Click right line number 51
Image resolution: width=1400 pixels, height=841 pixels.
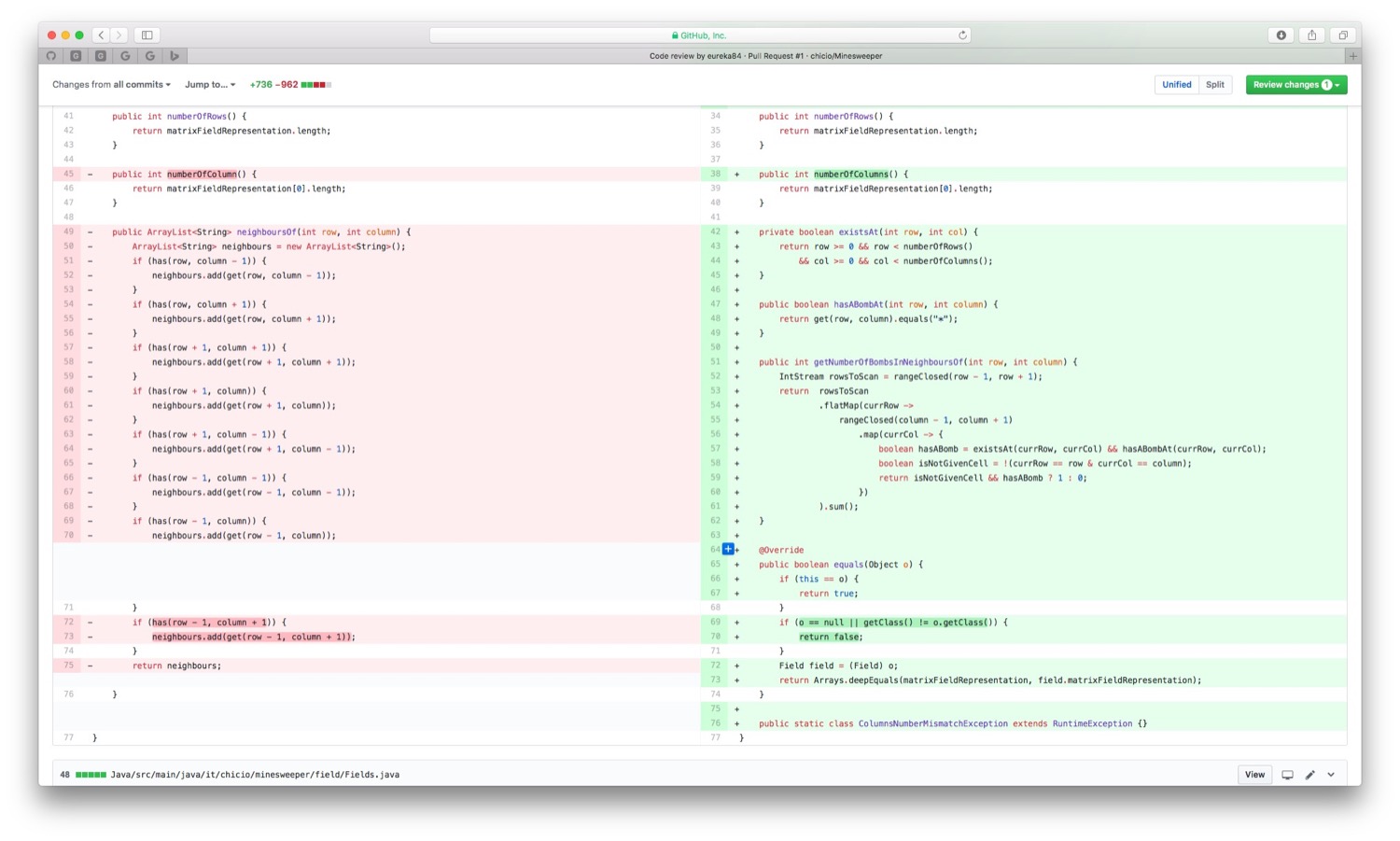coord(715,362)
